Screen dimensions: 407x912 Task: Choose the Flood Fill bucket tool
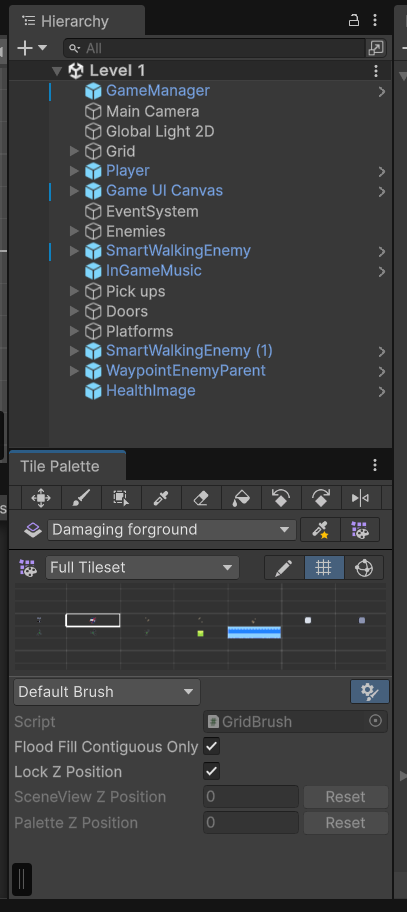point(241,498)
